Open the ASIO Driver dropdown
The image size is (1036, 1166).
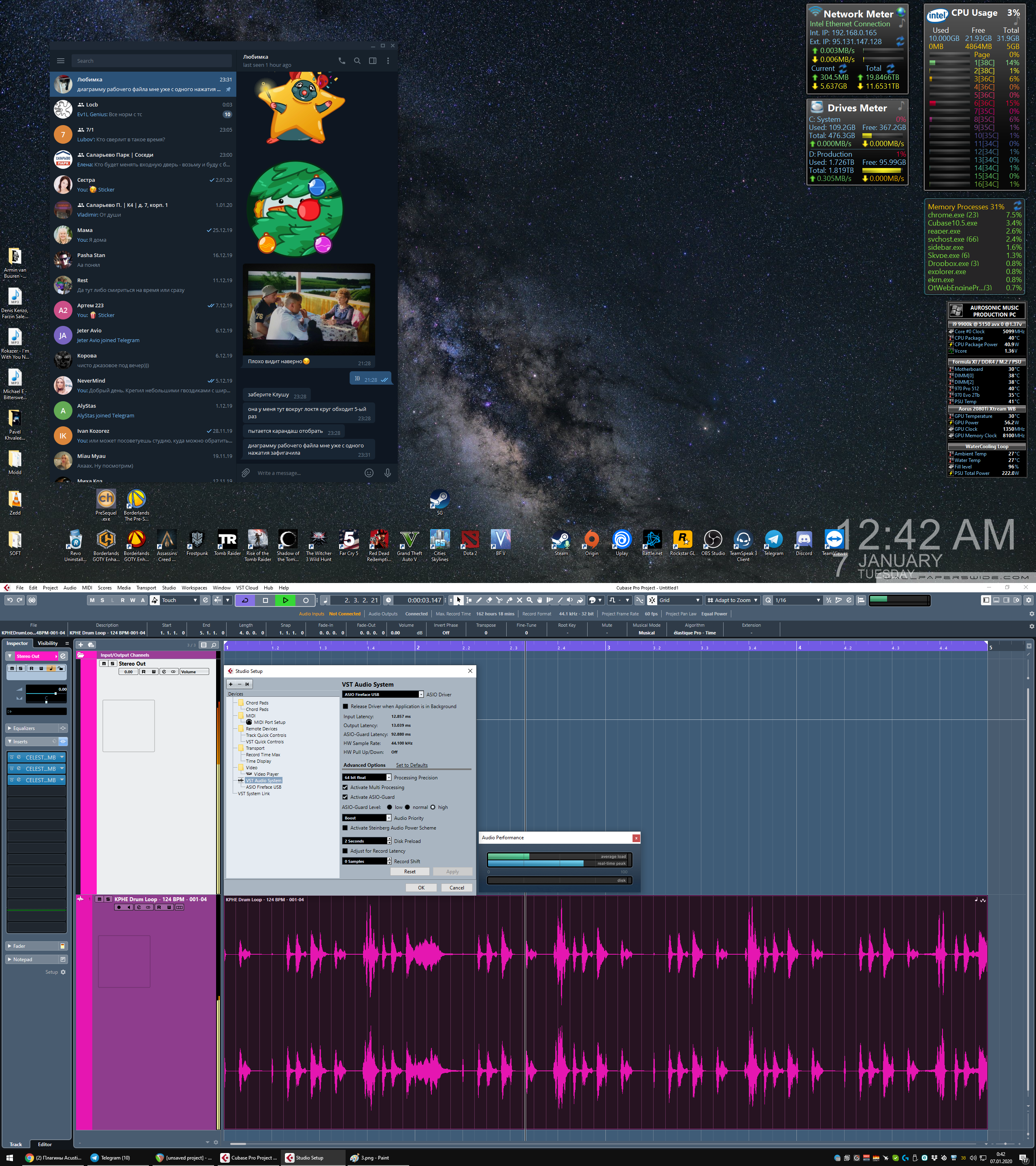click(421, 694)
